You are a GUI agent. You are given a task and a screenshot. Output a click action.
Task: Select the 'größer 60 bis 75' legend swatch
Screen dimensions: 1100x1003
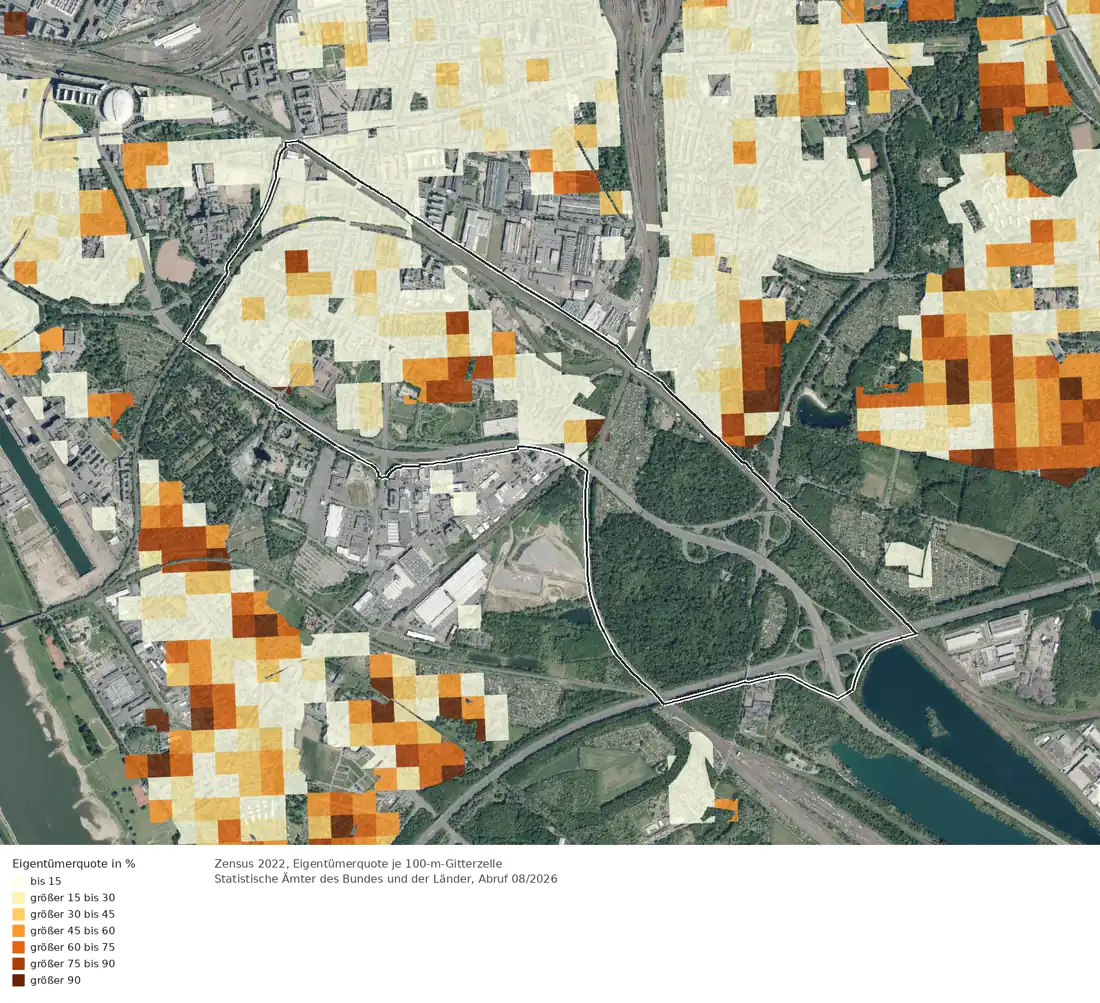point(18,947)
